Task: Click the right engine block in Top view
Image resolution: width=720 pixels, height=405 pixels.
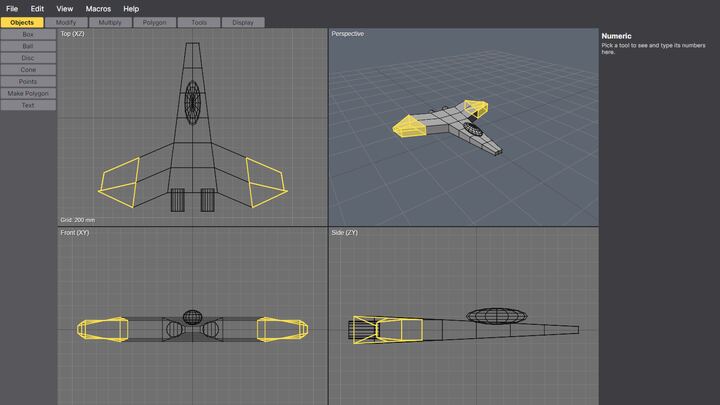Action: point(208,200)
